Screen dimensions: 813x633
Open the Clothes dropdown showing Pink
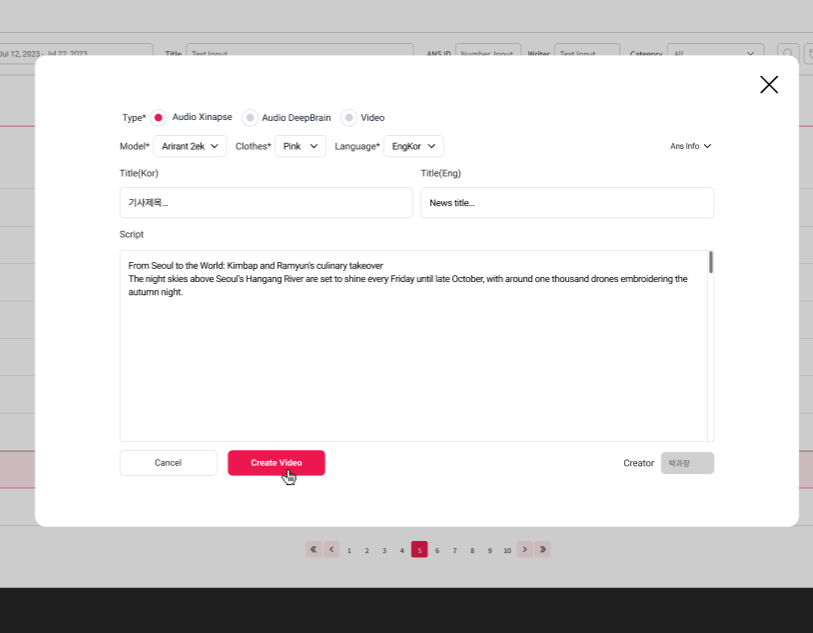[300, 146]
